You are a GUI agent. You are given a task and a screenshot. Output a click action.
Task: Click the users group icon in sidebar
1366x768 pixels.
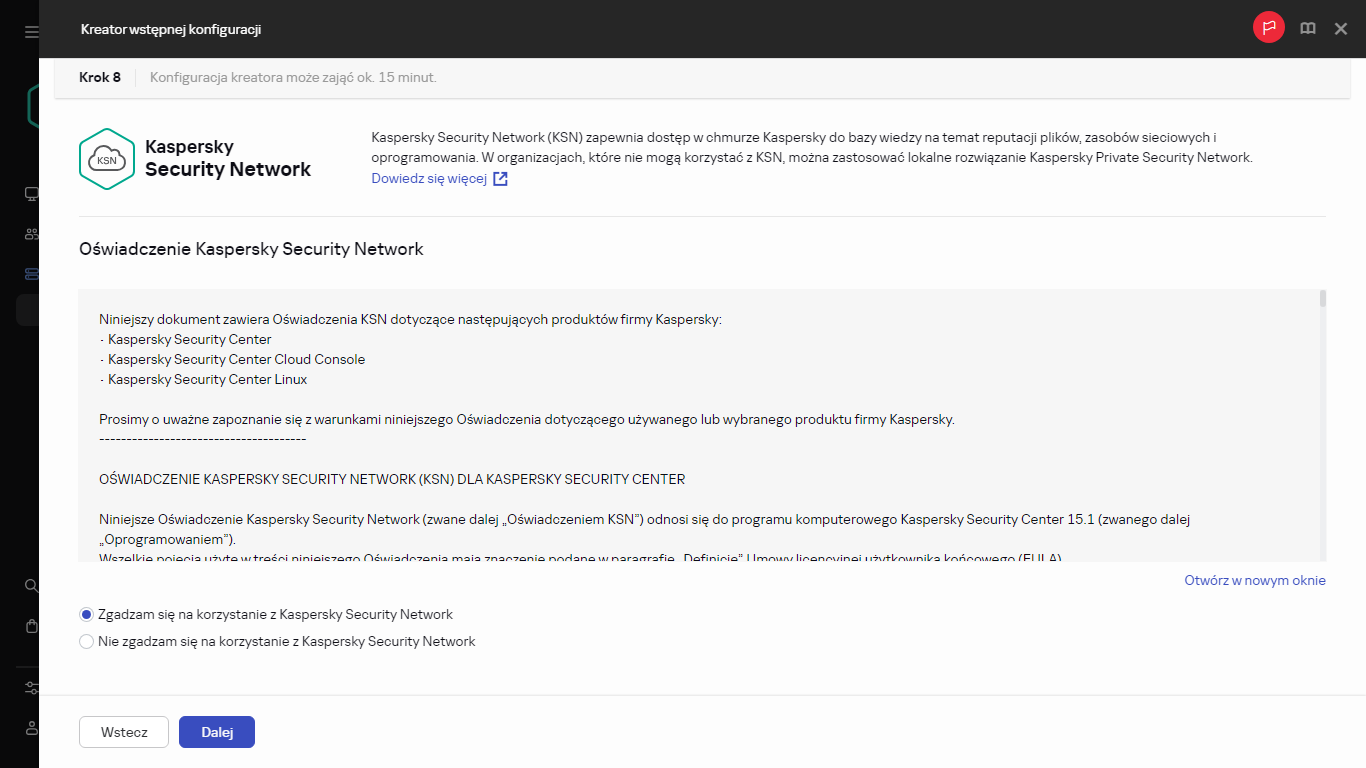point(32,234)
